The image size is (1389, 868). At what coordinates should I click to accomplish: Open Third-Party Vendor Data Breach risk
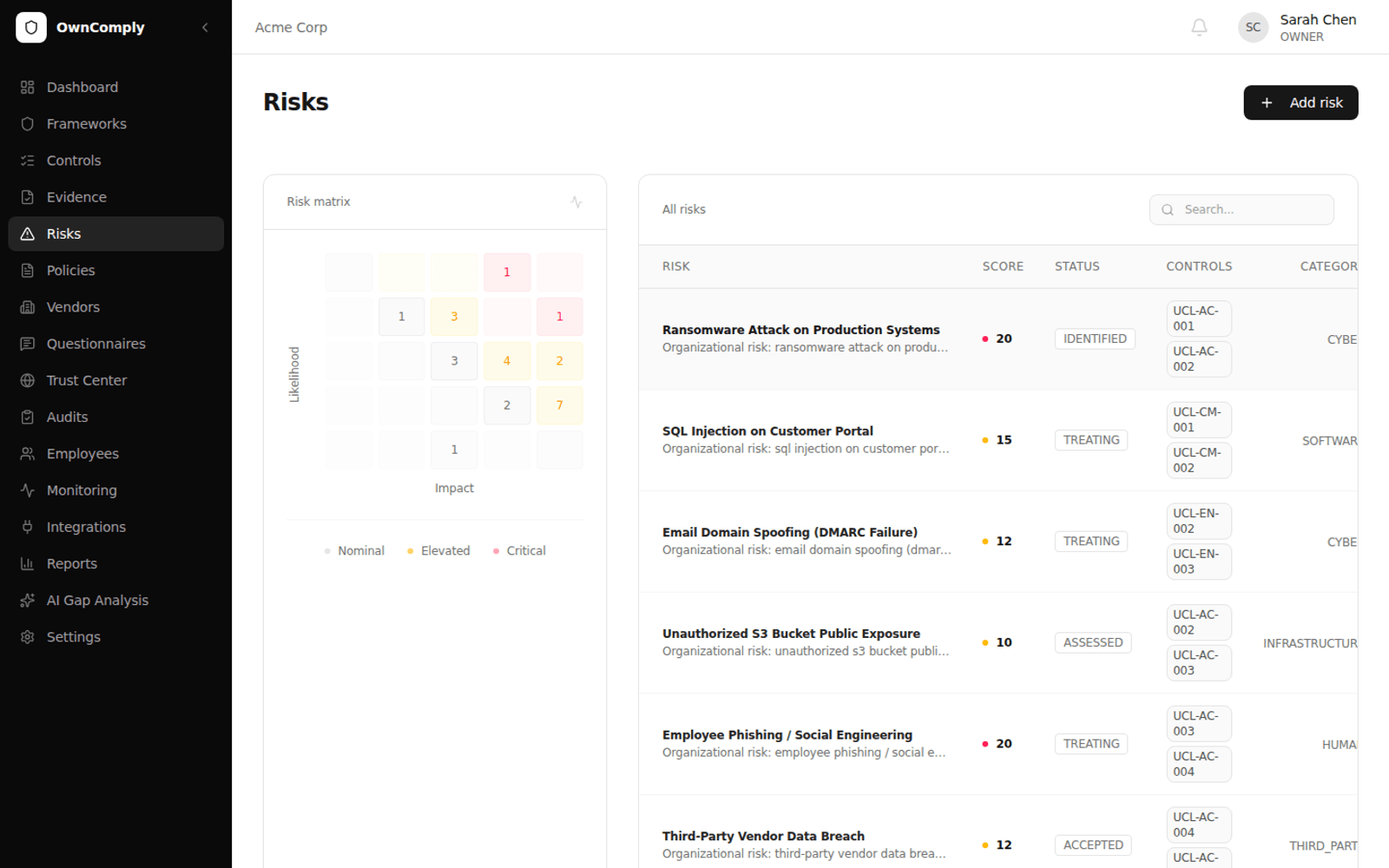pos(763,837)
